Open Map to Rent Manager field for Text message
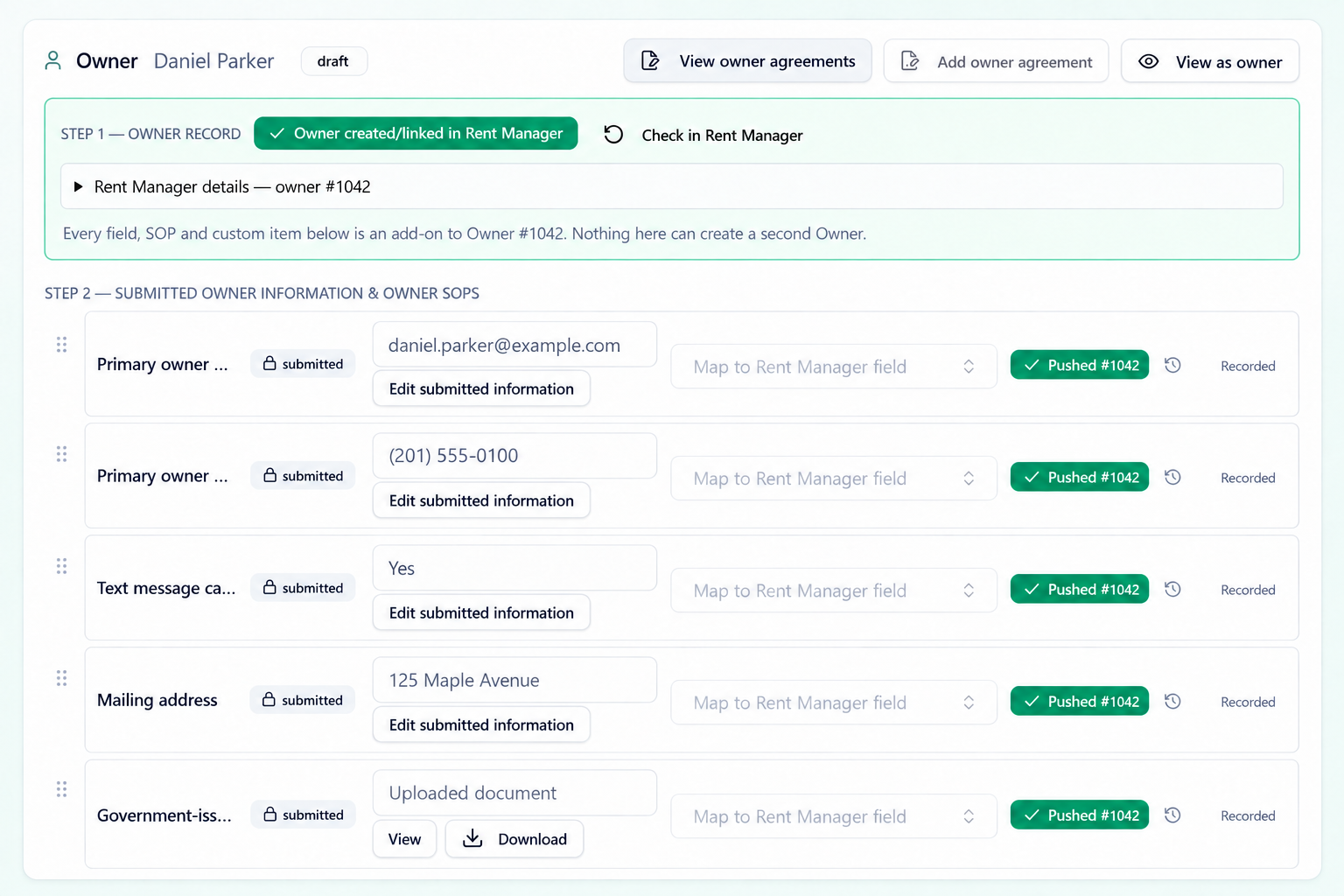Screen dimensions: 1344x896 (x=834, y=591)
